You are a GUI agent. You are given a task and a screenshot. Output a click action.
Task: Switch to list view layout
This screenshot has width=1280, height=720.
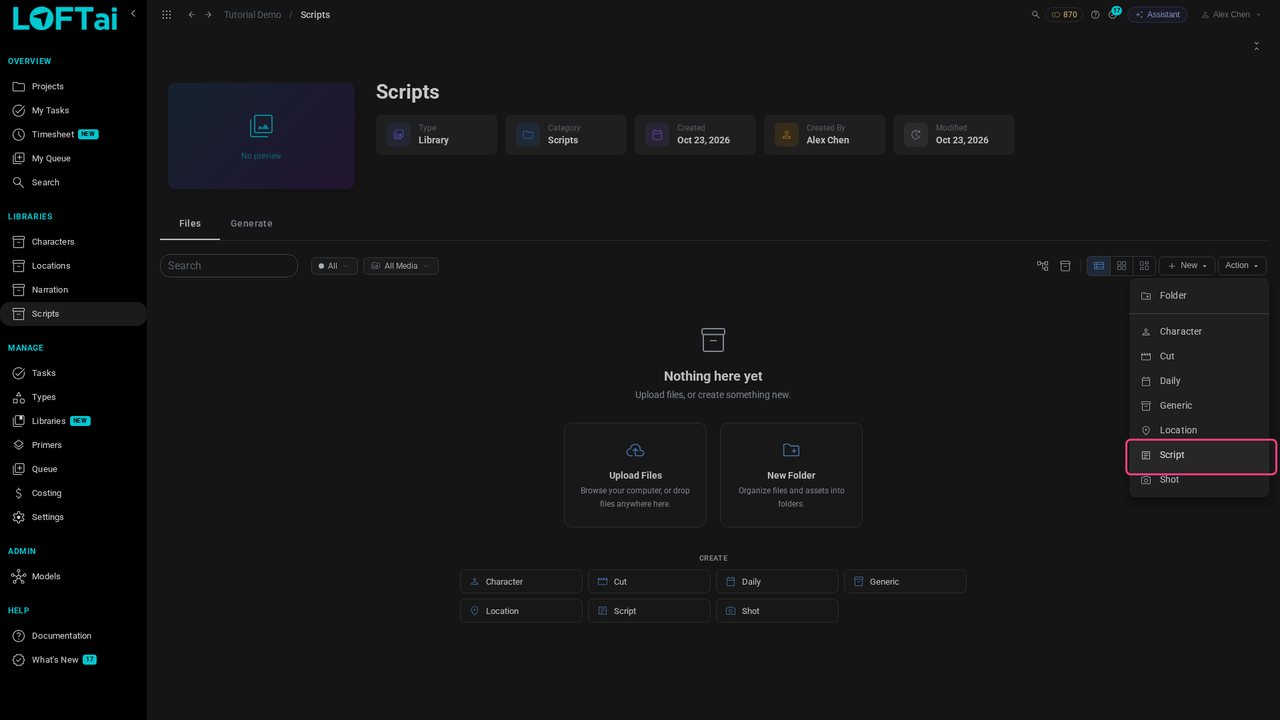coord(1098,266)
